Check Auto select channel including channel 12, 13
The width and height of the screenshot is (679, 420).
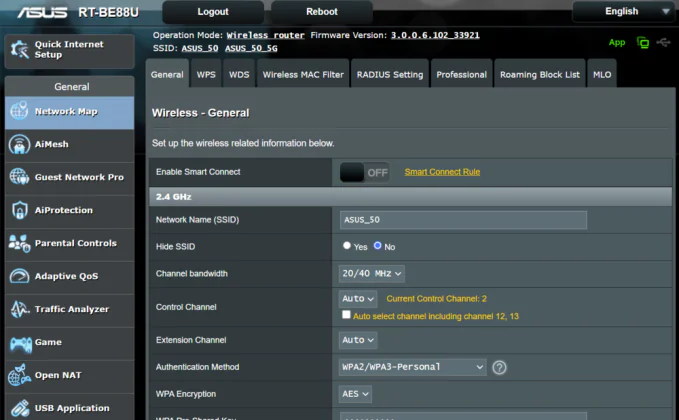(346, 315)
